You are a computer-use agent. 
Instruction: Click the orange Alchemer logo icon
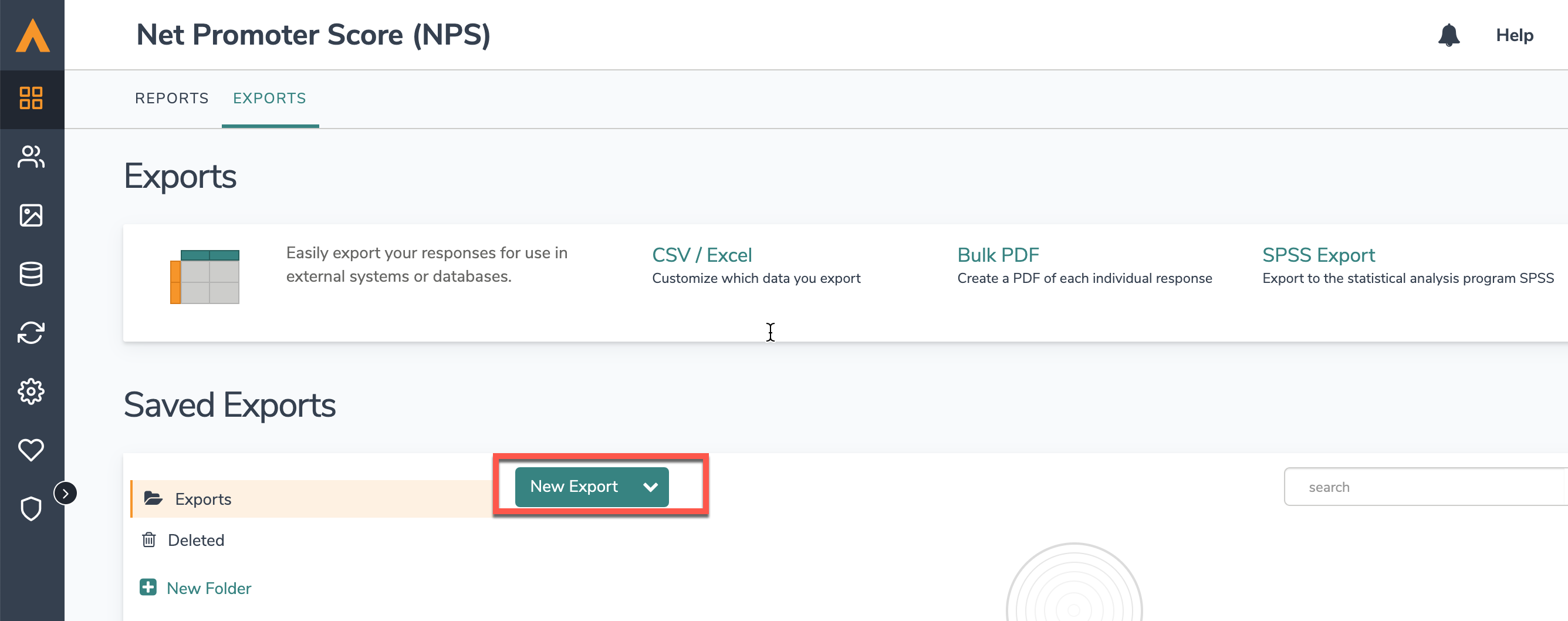pos(32,35)
